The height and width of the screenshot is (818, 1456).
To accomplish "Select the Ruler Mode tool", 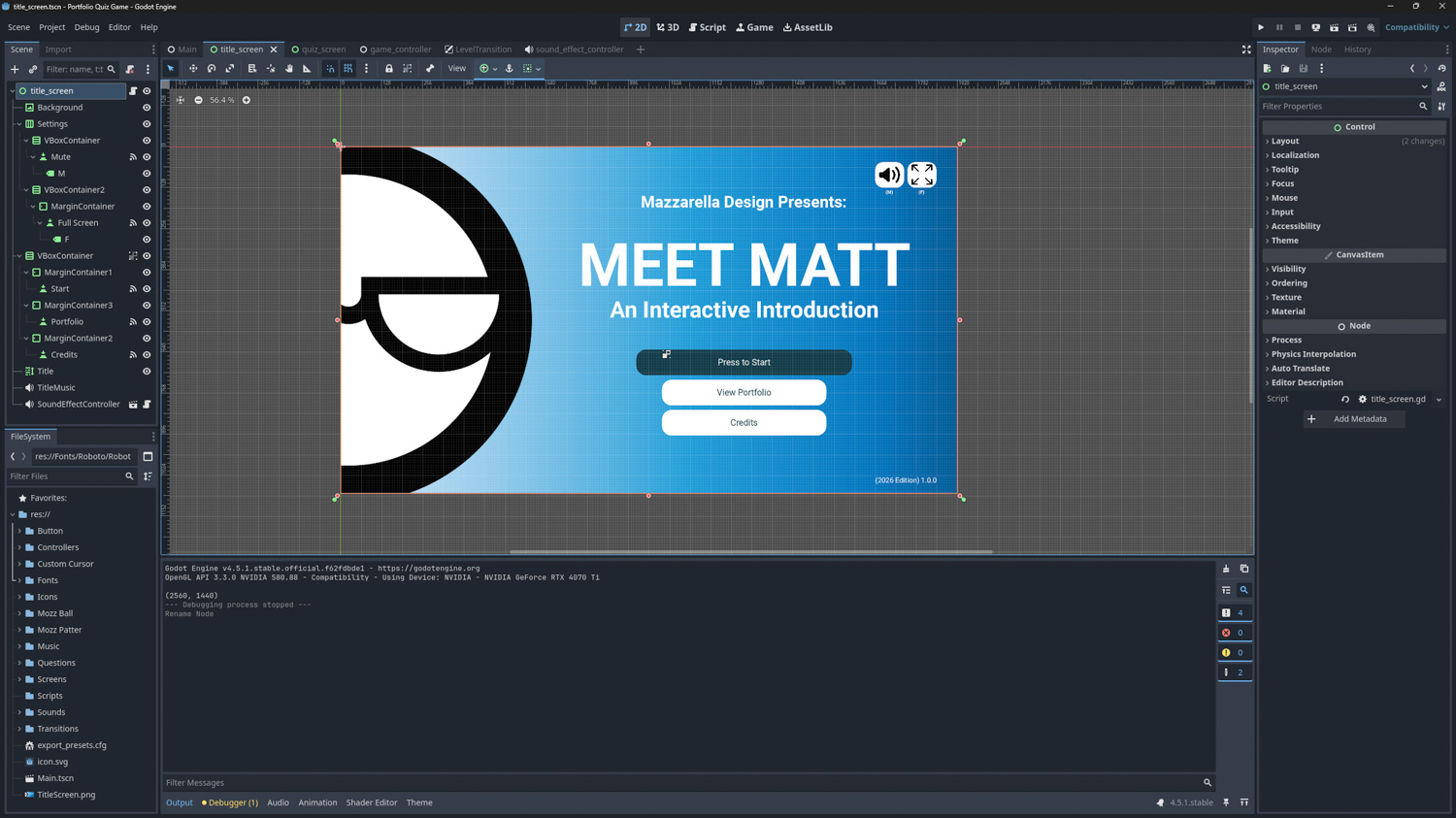I will (308, 69).
